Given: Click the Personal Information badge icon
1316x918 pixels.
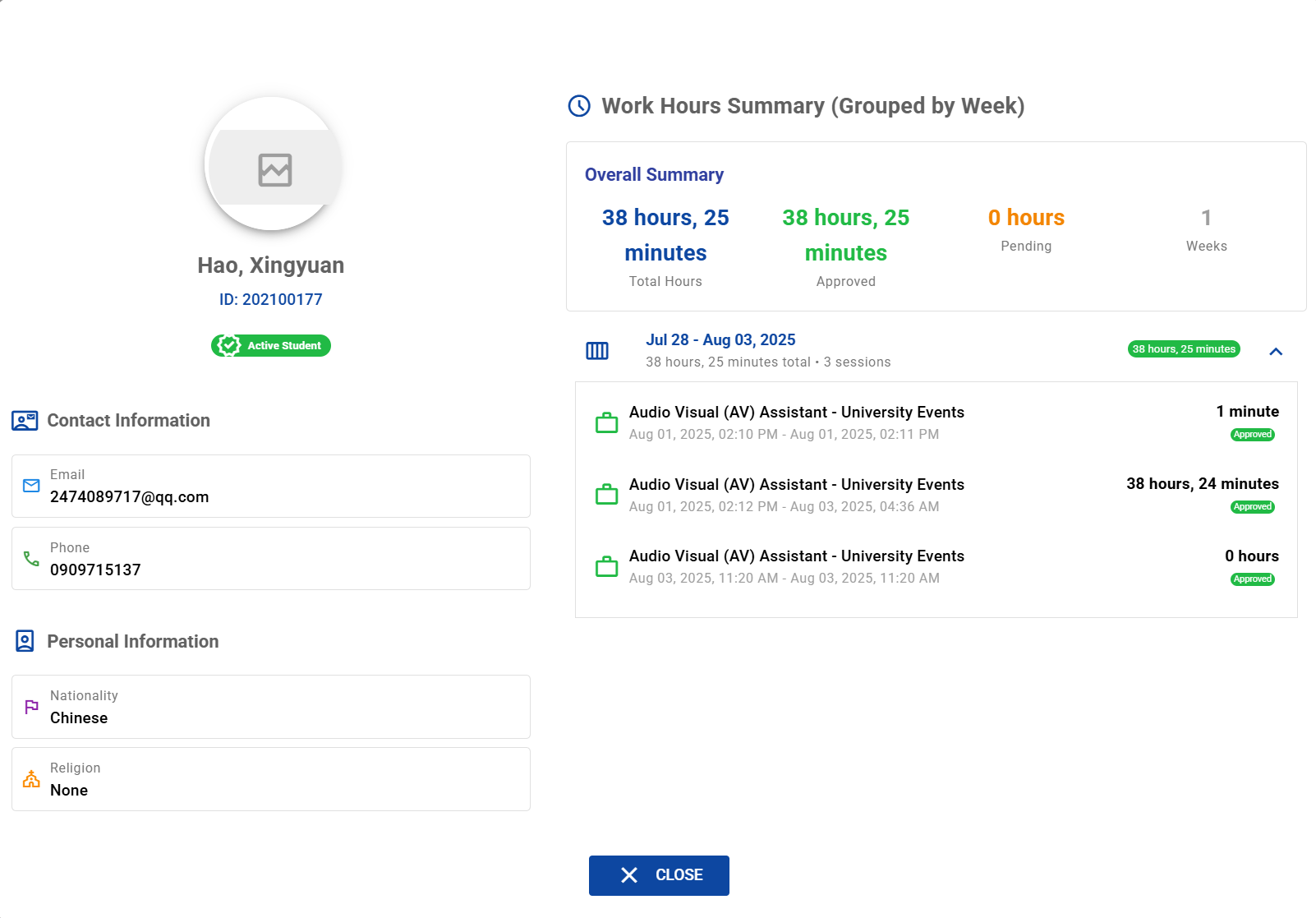Looking at the screenshot, I should [25, 641].
